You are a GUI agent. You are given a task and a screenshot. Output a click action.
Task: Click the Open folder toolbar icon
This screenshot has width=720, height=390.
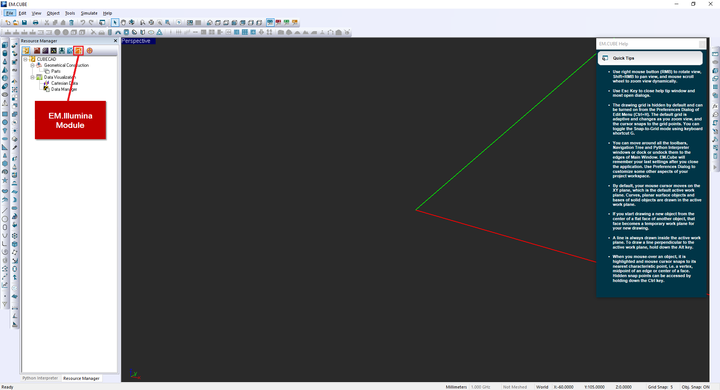coord(16,23)
